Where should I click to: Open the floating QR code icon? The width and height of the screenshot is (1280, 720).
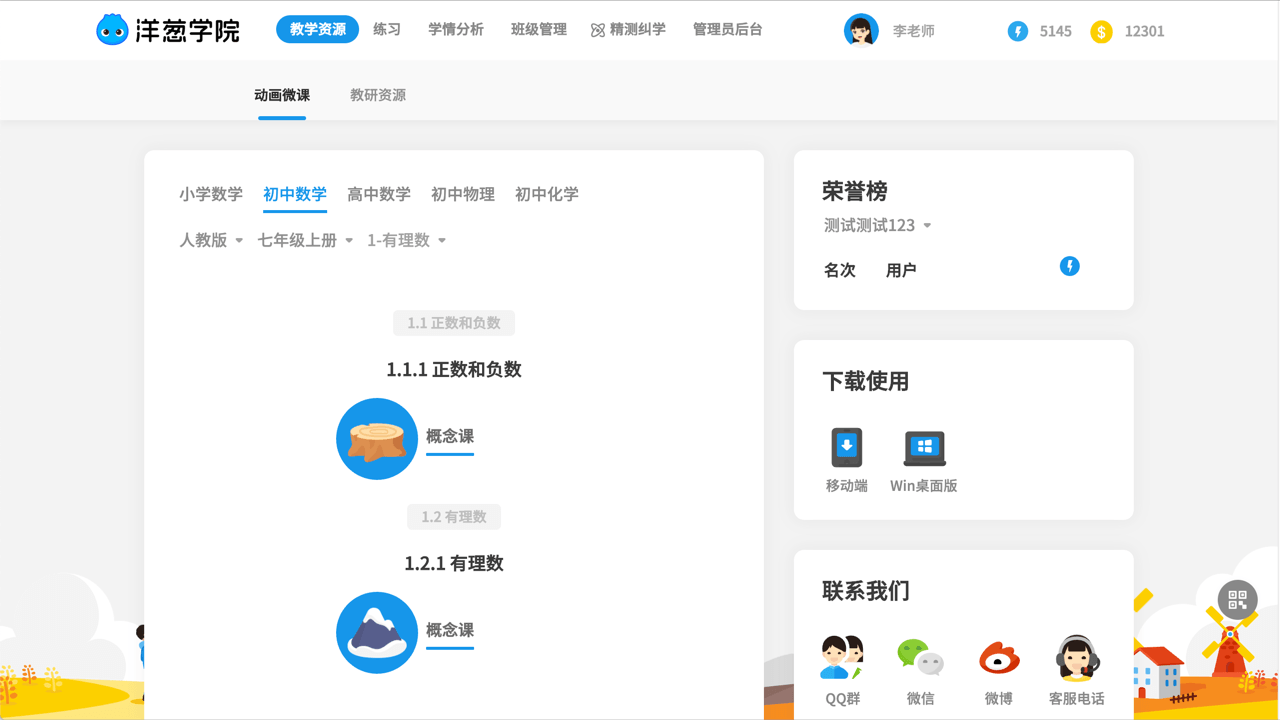[1237, 600]
